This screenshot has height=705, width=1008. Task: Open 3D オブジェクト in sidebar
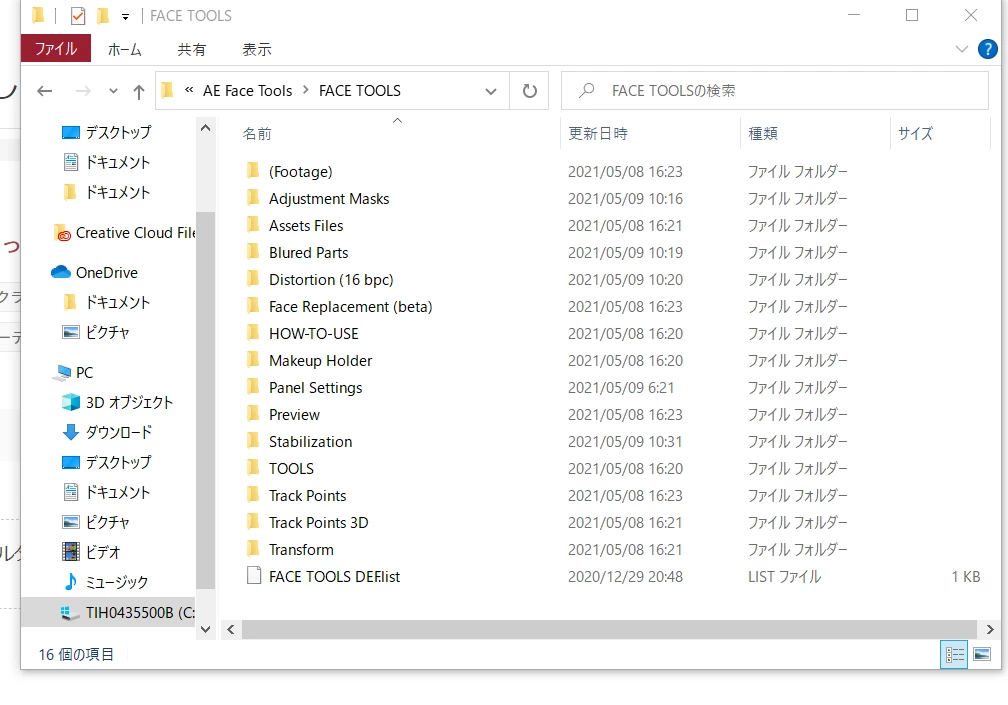coord(118,402)
